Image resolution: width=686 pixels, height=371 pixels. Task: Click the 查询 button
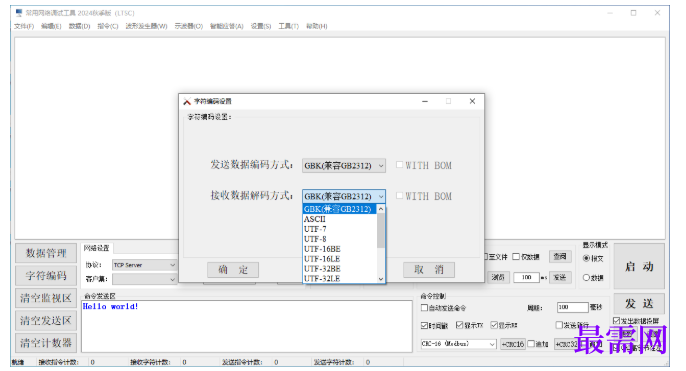click(x=560, y=257)
